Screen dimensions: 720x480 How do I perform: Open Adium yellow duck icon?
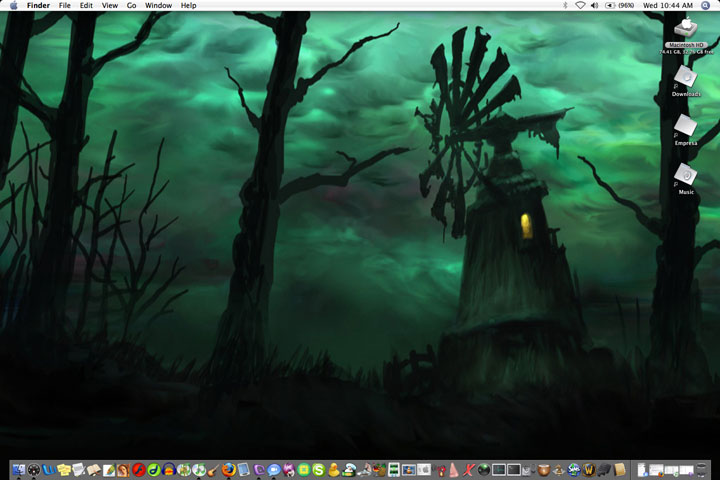[x=334, y=469]
